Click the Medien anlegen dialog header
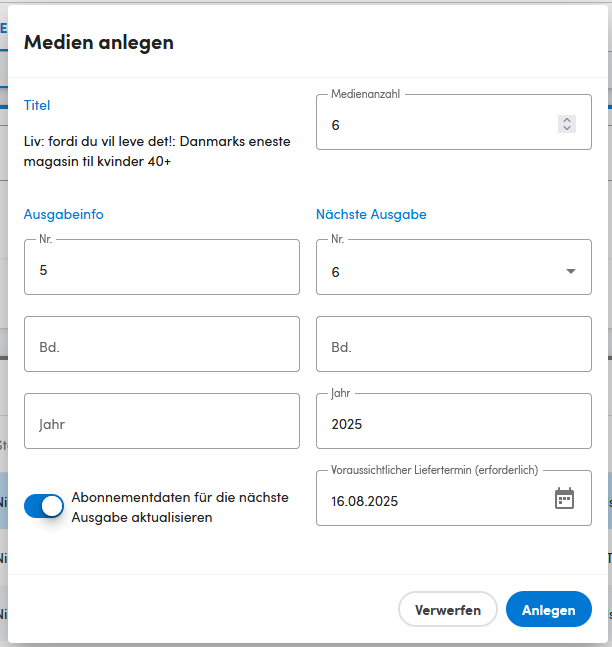 point(99,42)
